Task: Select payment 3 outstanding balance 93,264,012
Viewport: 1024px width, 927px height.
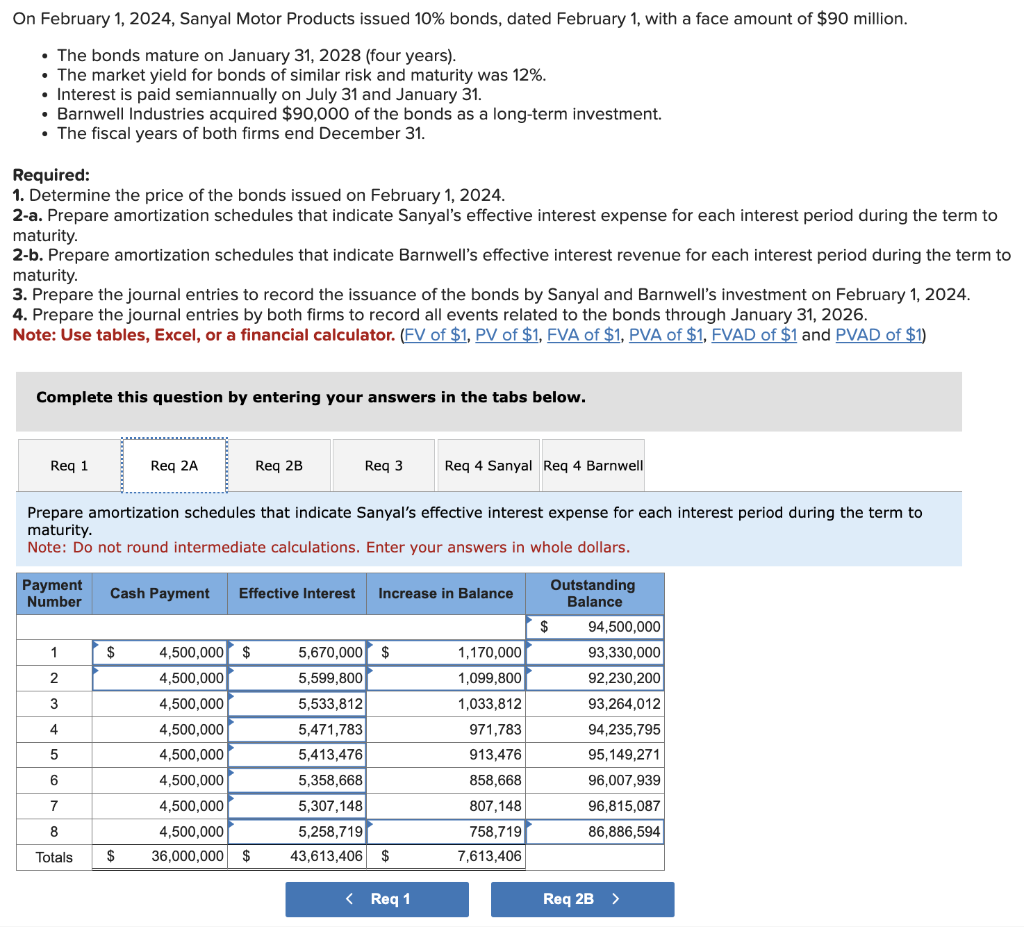Action: [595, 704]
